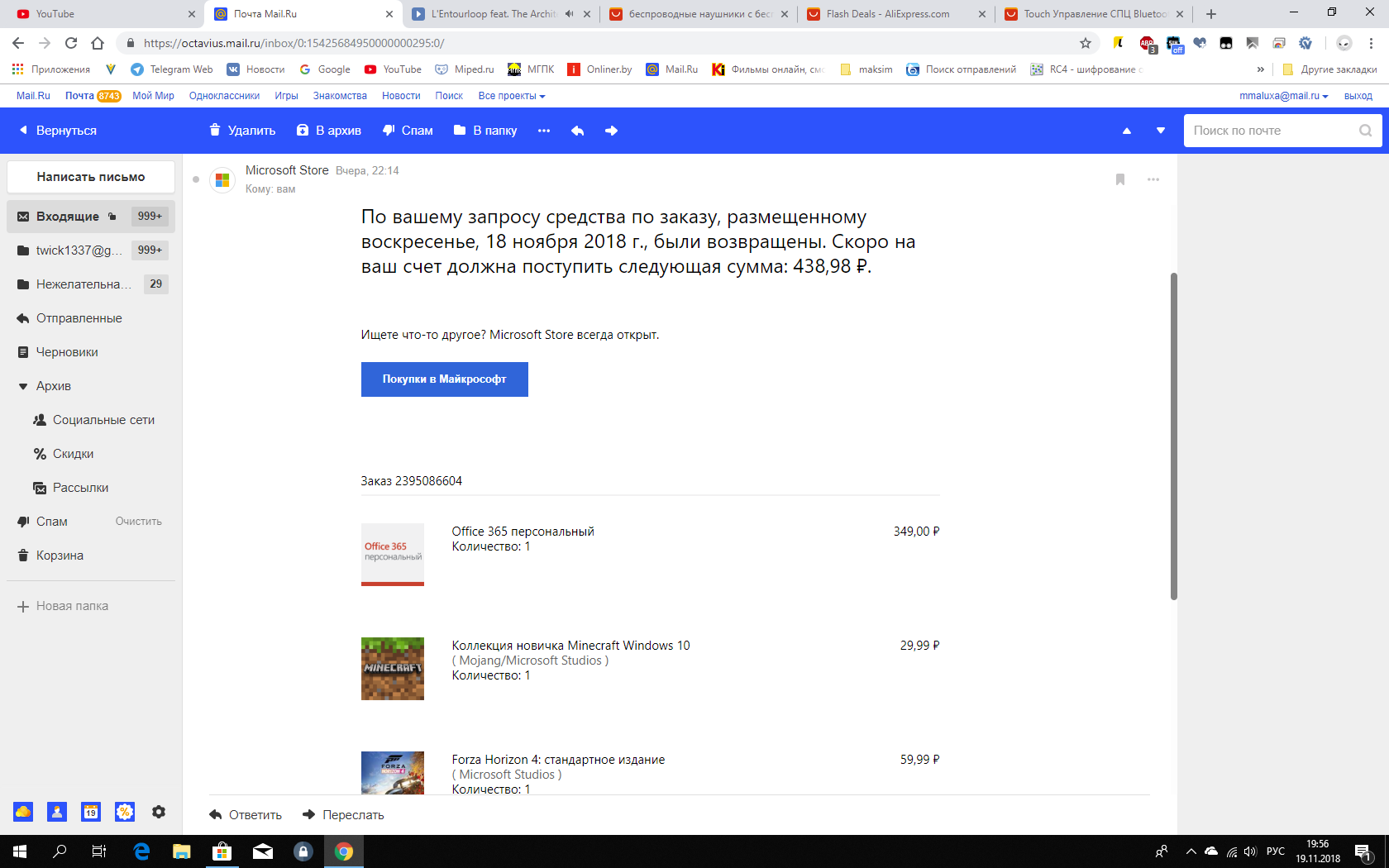Open mail settings gear icon

pos(159,812)
